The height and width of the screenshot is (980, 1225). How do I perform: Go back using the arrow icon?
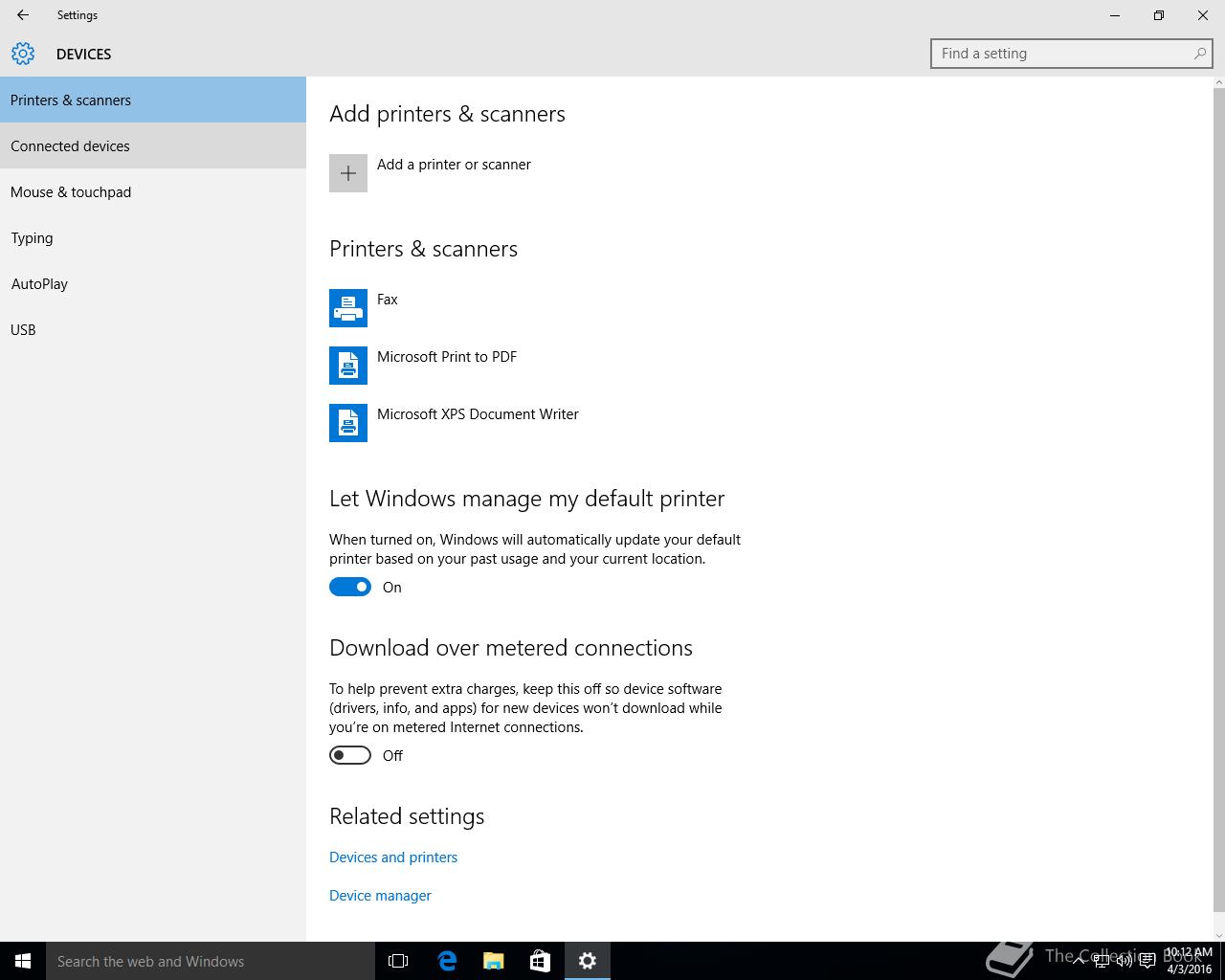pyautogui.click(x=23, y=15)
